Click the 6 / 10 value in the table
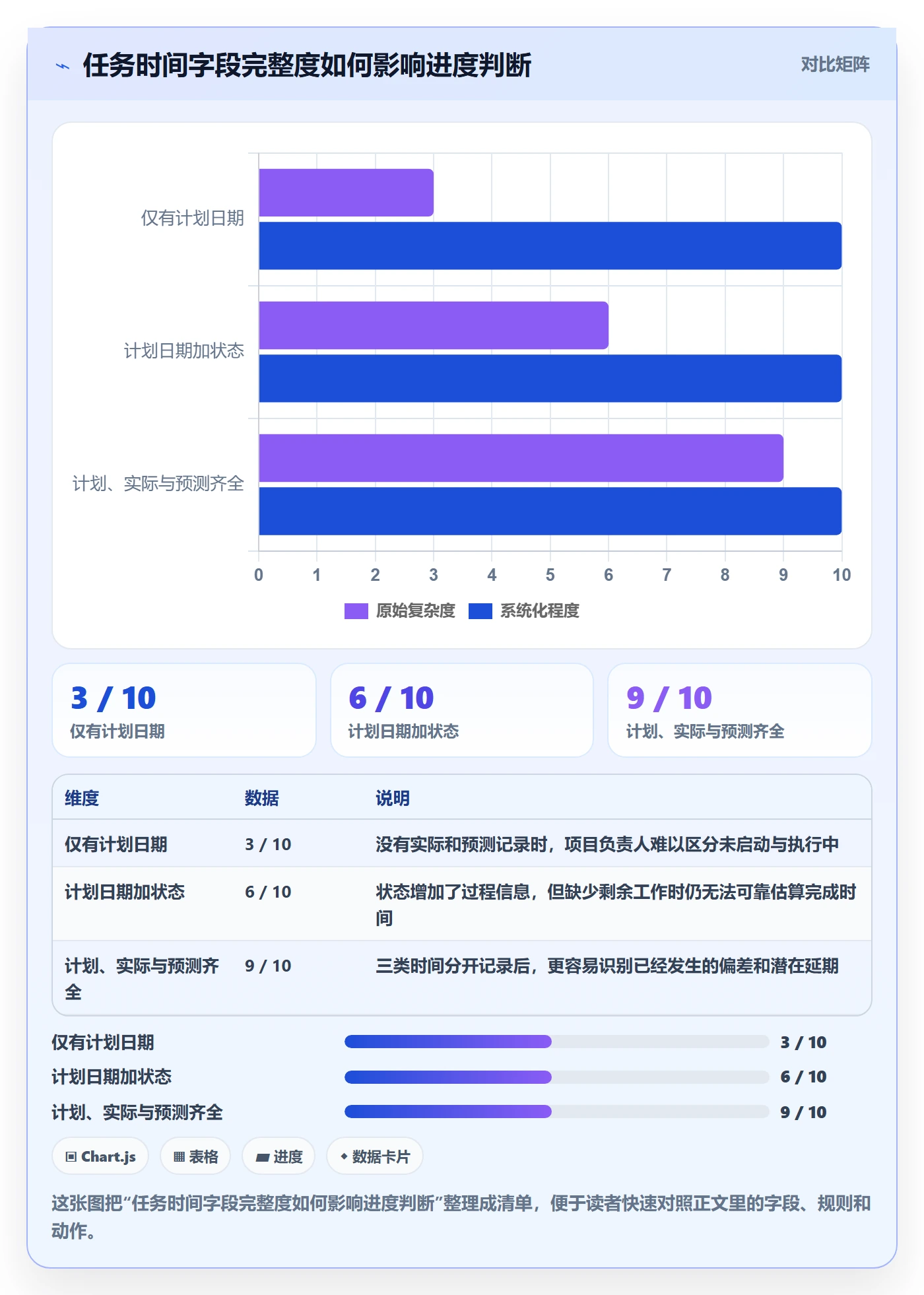Viewport: 924px width, 1295px height. pyautogui.click(x=268, y=892)
